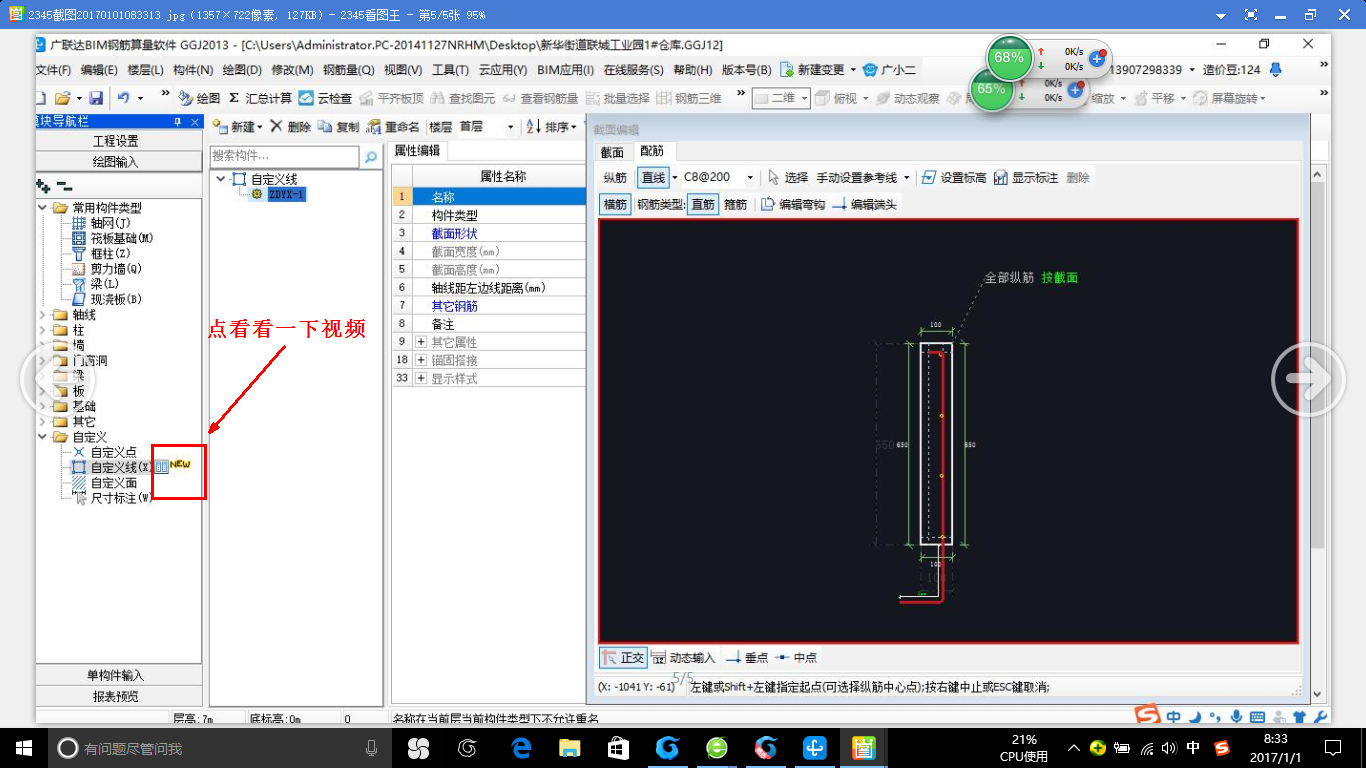Activate 直线 line drawing toggle

coord(653,177)
